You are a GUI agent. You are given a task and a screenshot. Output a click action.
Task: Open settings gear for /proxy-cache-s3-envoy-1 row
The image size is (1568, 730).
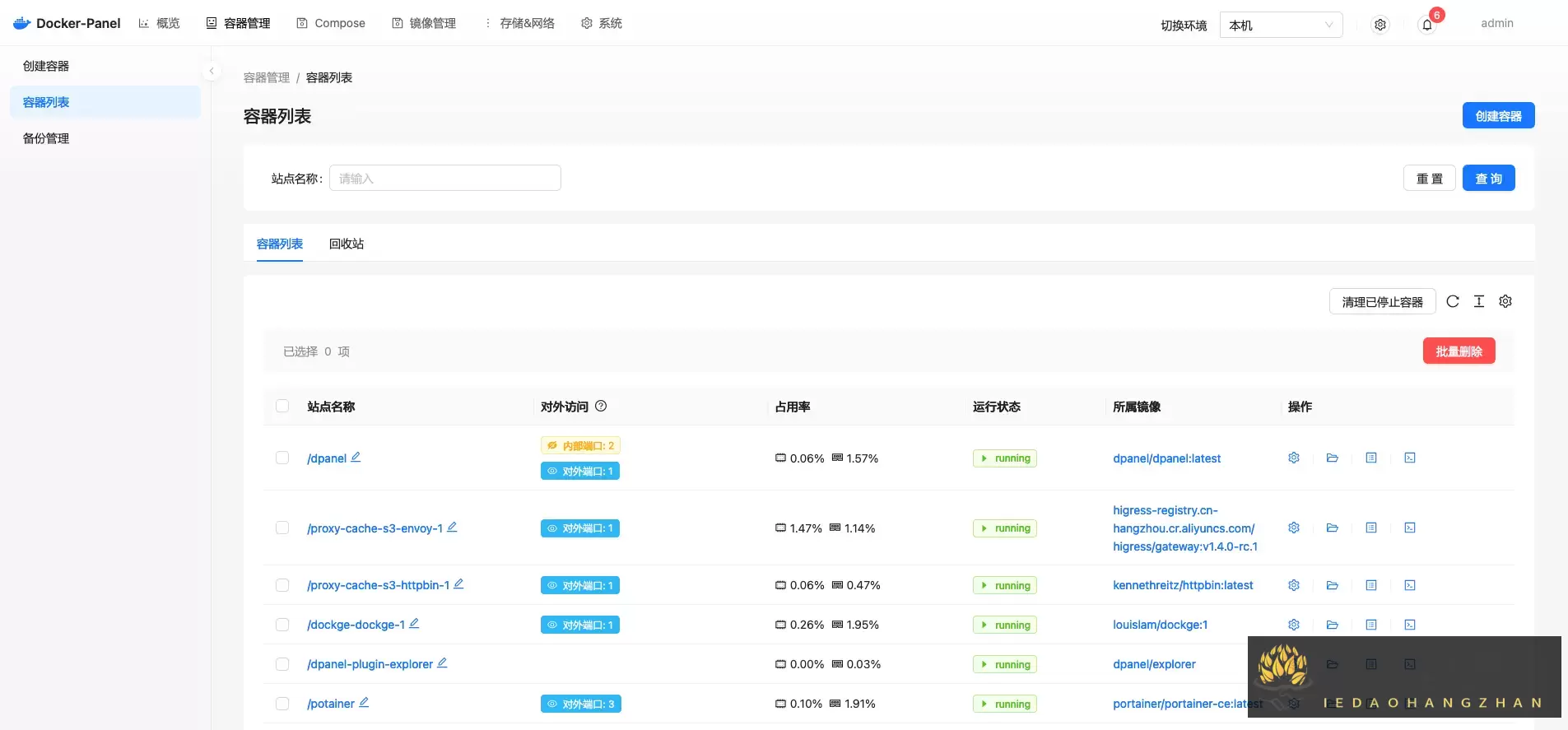1294,528
